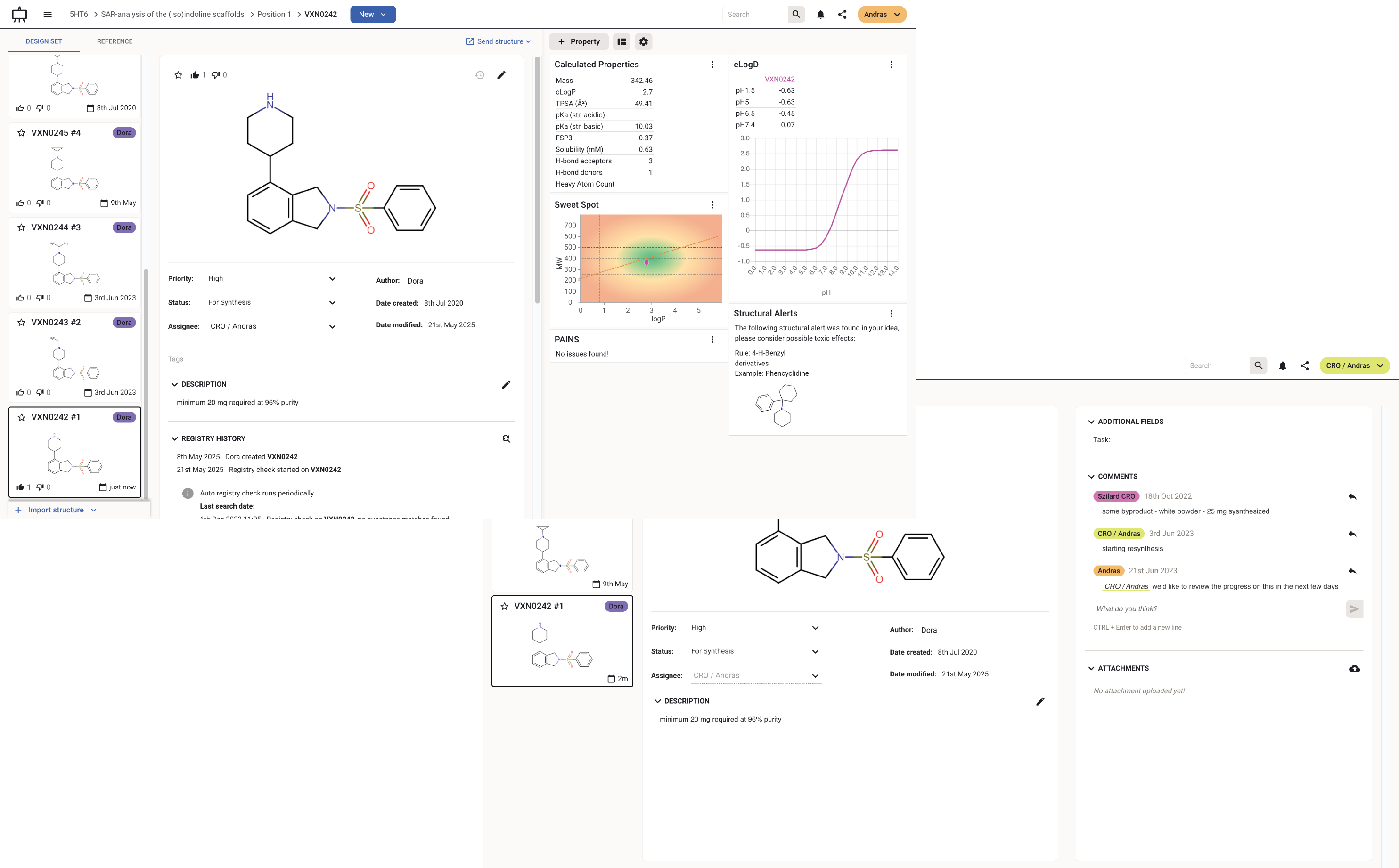Thumbs down the main VXN0242 structure

tap(215, 75)
